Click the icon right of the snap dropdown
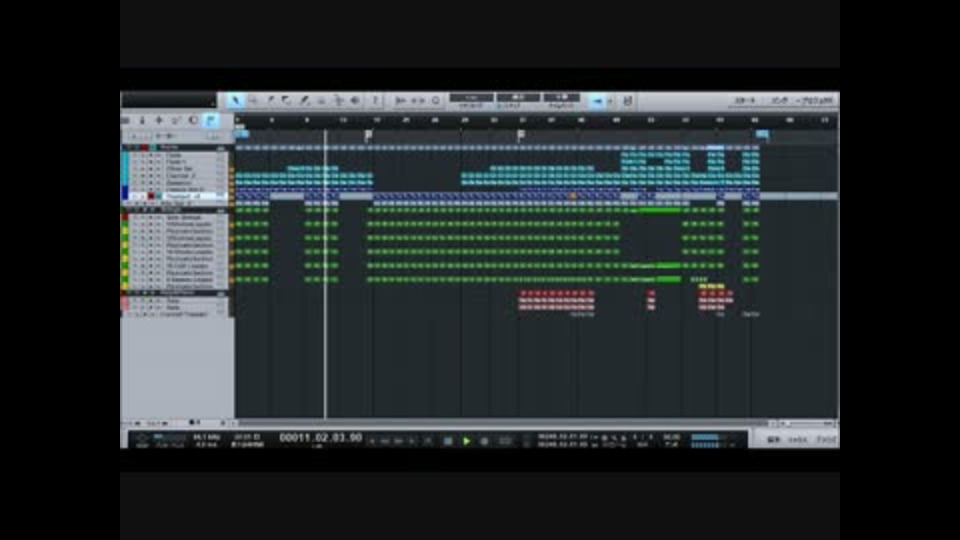960x540 pixels. [x=628, y=101]
